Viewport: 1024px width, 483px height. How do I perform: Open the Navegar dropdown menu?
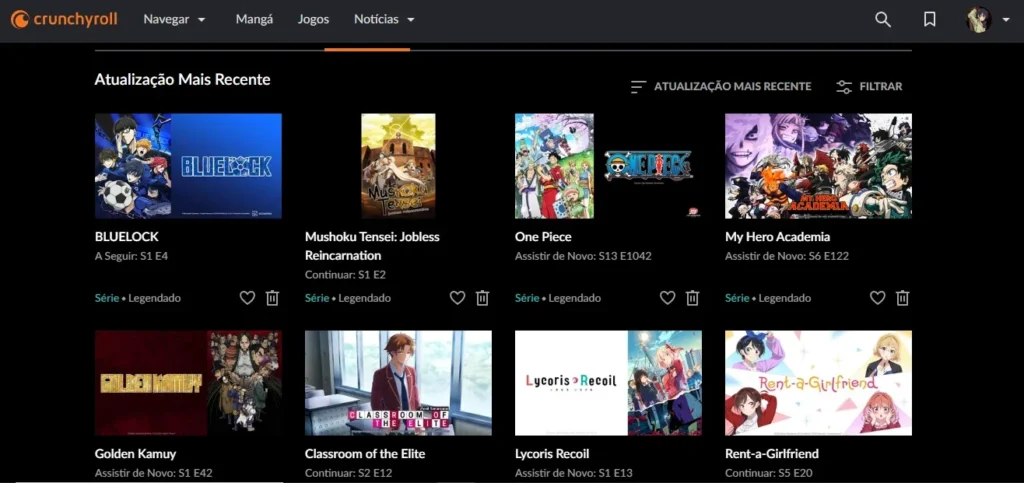point(174,20)
